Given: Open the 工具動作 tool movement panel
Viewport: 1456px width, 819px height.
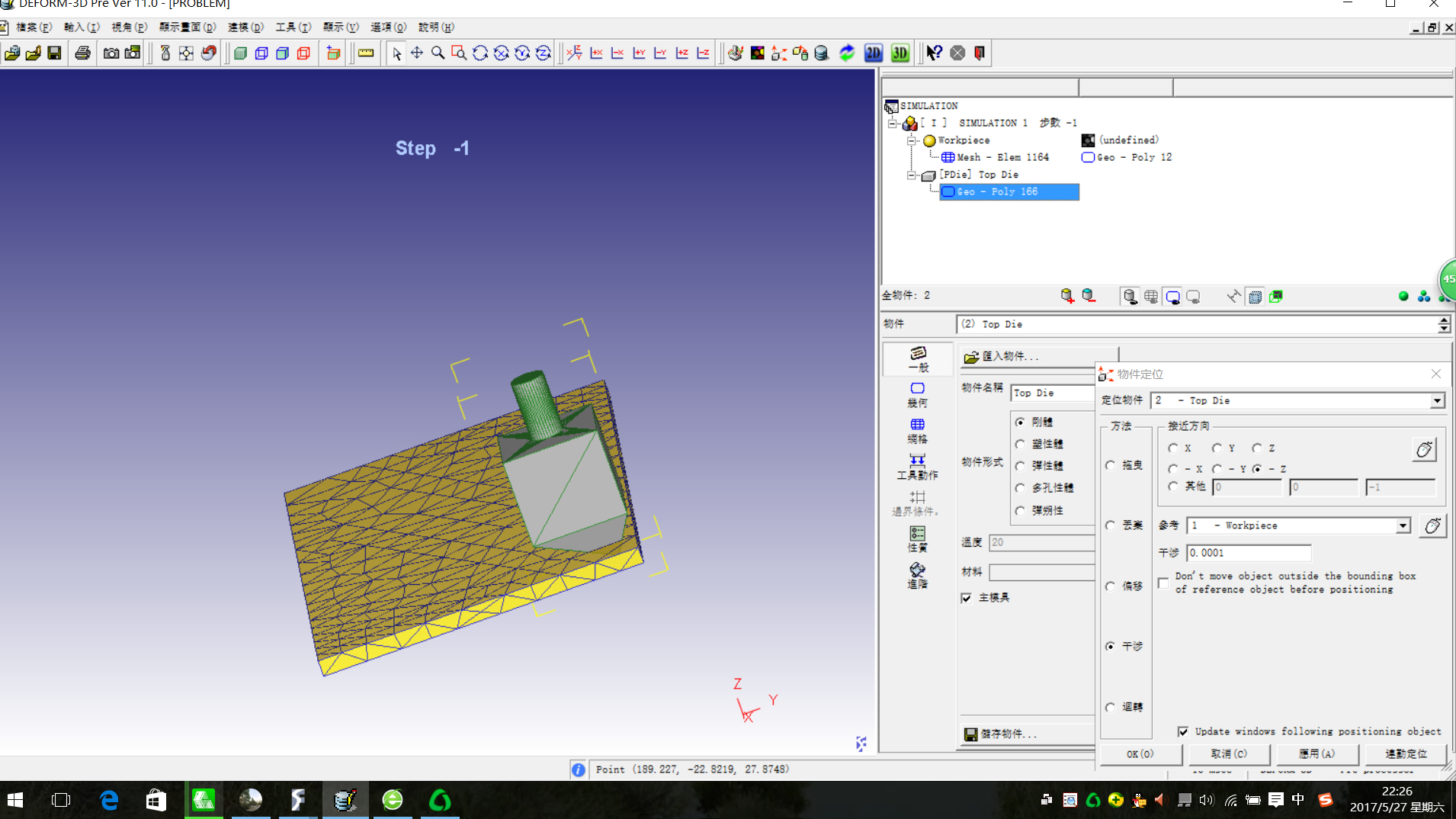Looking at the screenshot, I should point(917,467).
